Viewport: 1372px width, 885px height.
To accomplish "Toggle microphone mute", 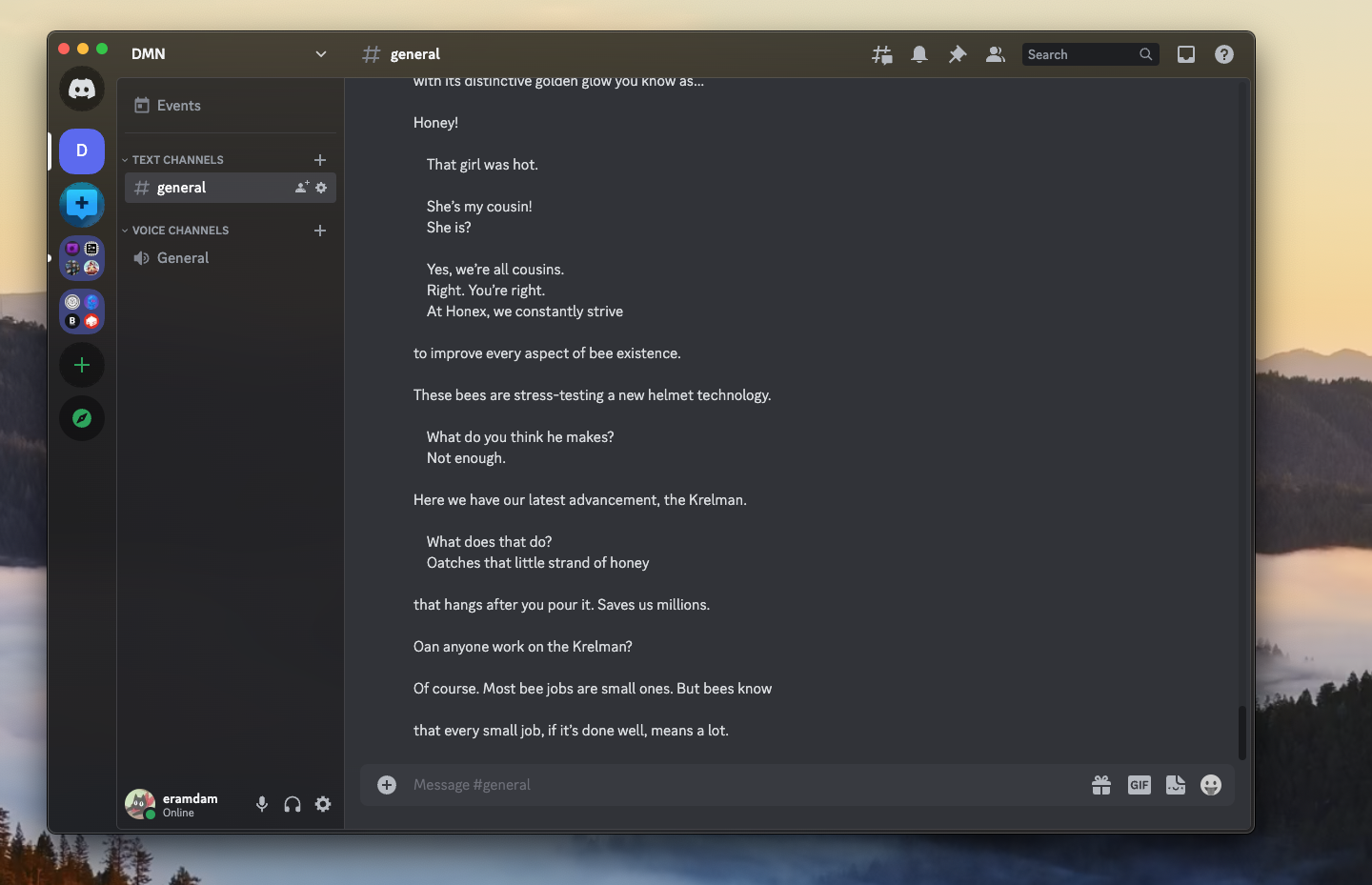I will 262,804.
